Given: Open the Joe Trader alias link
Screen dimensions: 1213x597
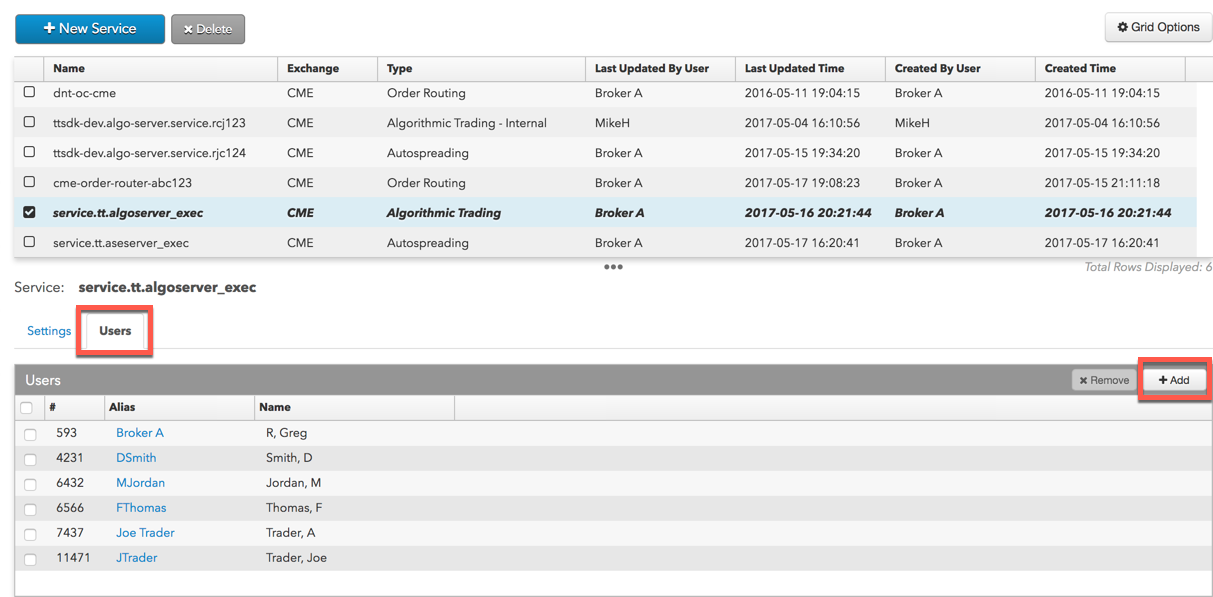Looking at the screenshot, I should click(x=145, y=533).
